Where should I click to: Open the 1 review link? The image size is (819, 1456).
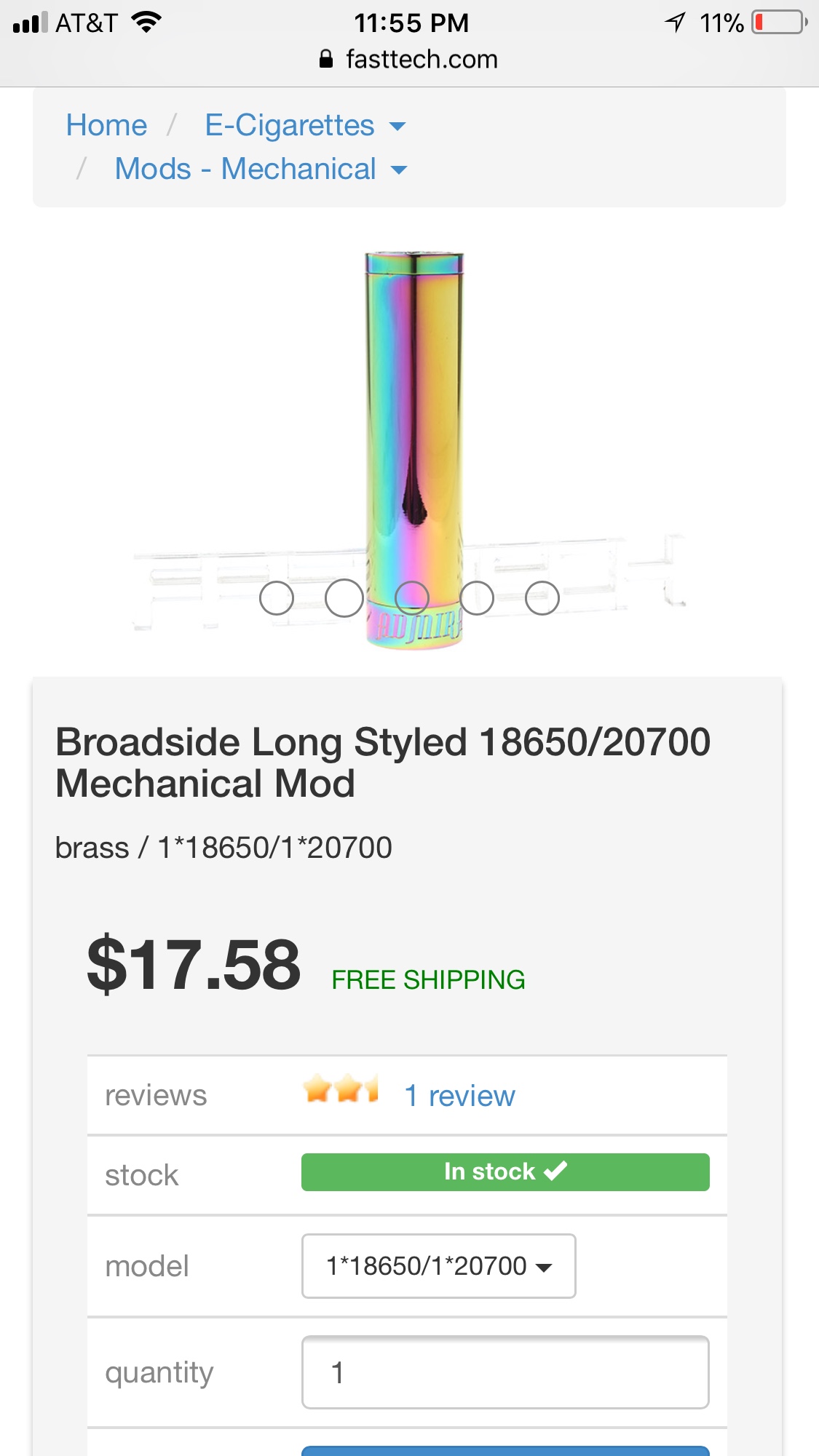[459, 1096]
